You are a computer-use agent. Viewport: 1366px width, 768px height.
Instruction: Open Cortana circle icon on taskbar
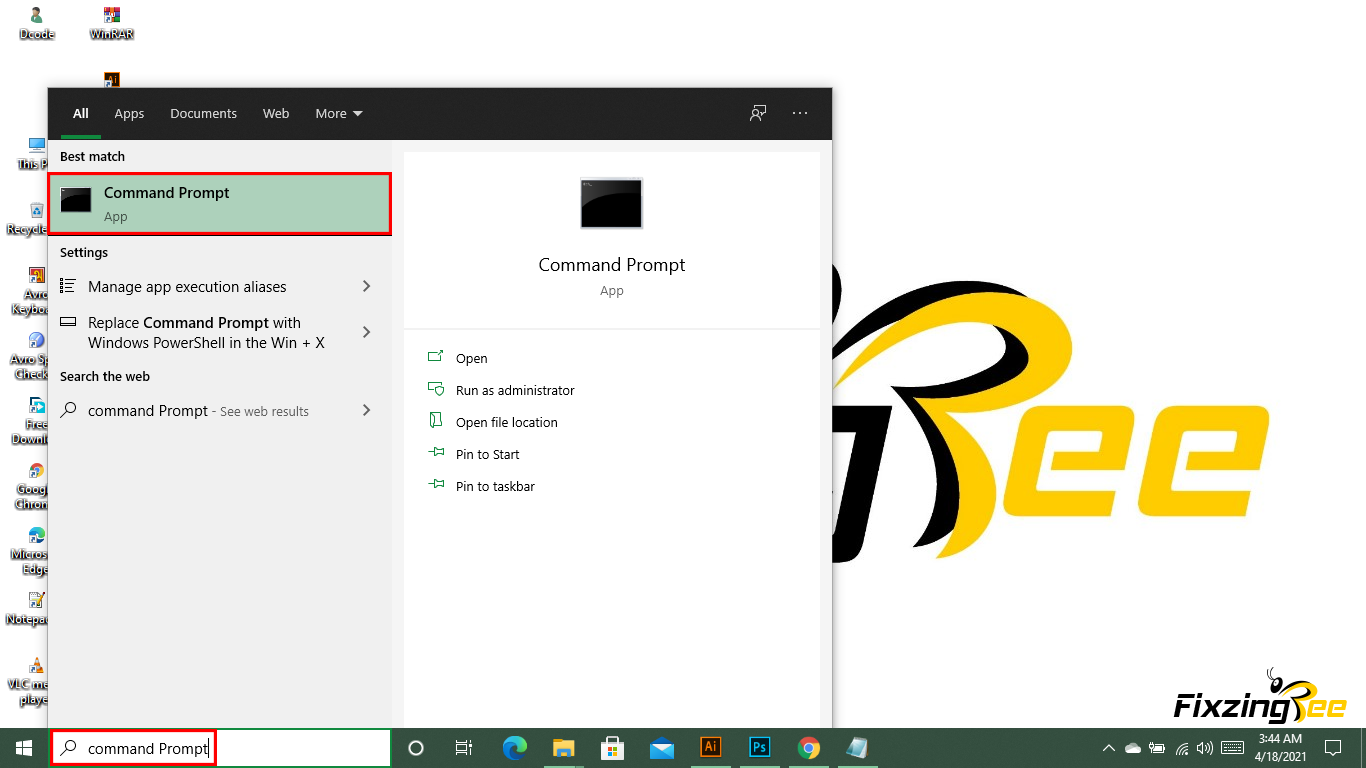416,748
